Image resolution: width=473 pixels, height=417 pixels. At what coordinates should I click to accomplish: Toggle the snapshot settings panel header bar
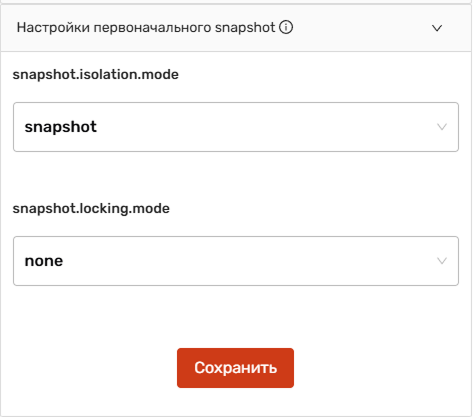click(x=236, y=28)
